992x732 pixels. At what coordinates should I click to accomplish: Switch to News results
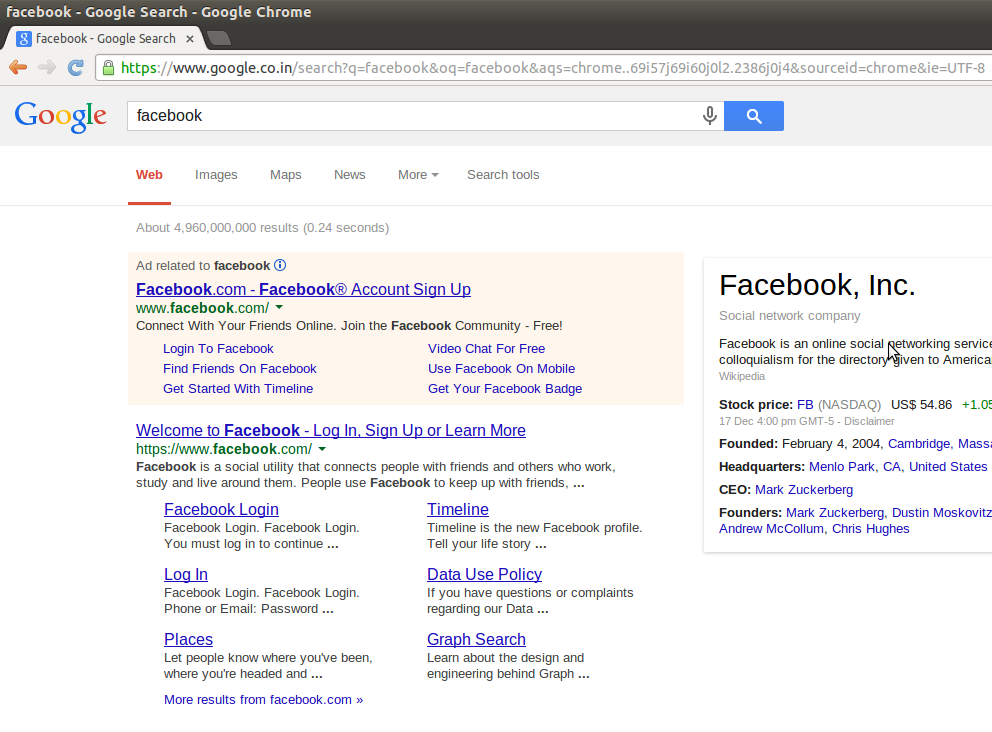[x=349, y=175]
